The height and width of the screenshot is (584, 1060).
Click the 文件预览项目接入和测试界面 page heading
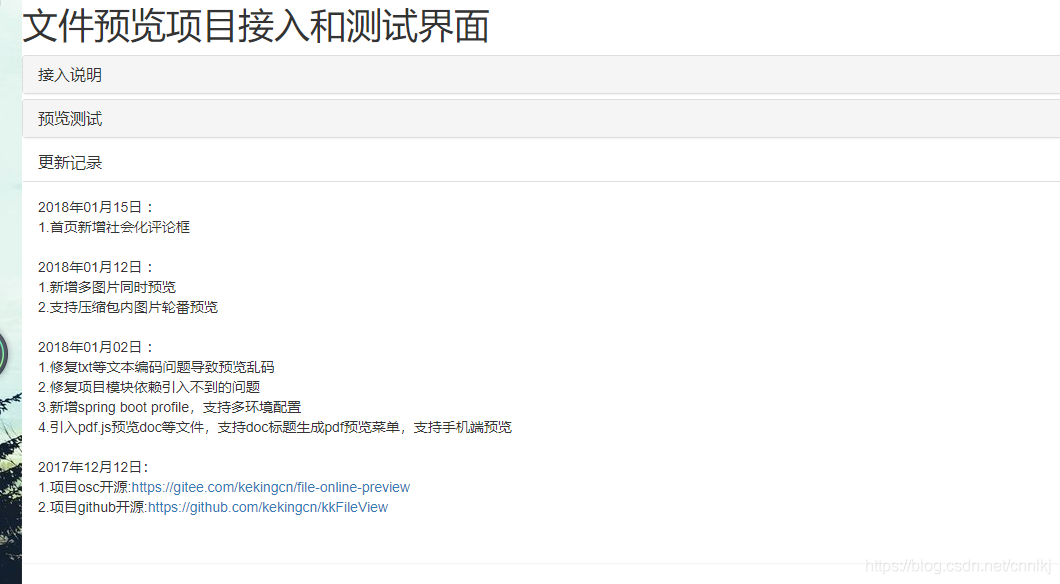[256, 26]
